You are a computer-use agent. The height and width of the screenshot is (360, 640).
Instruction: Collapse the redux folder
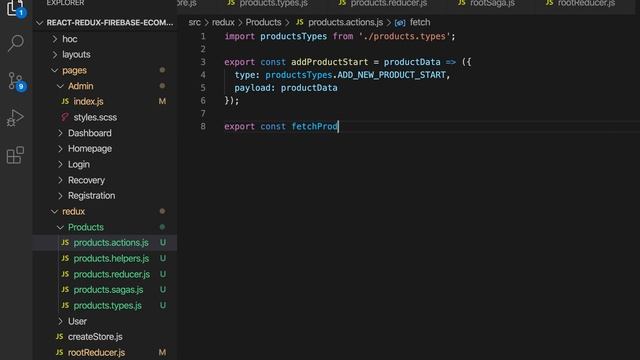tap(54, 211)
